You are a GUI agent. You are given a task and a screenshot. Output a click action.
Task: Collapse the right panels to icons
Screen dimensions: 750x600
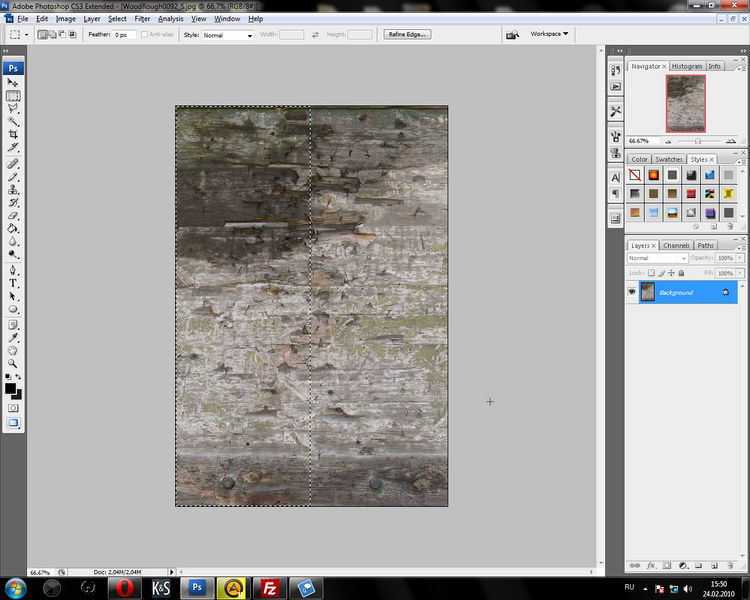743,51
